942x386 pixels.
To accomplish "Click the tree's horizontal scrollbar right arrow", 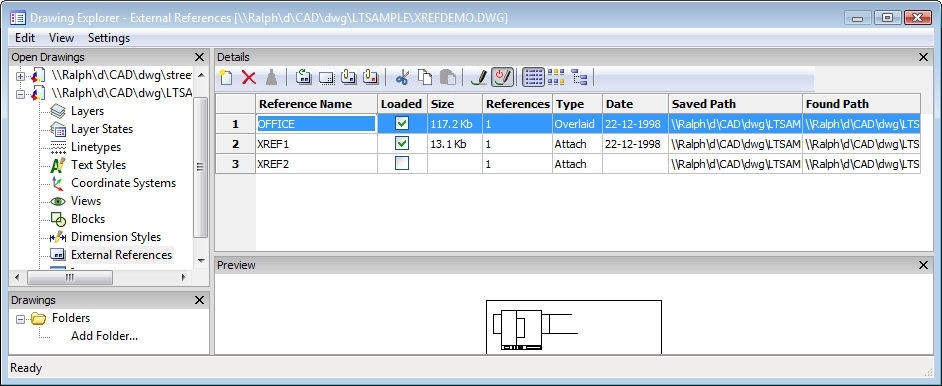I will pyautogui.click(x=184, y=277).
